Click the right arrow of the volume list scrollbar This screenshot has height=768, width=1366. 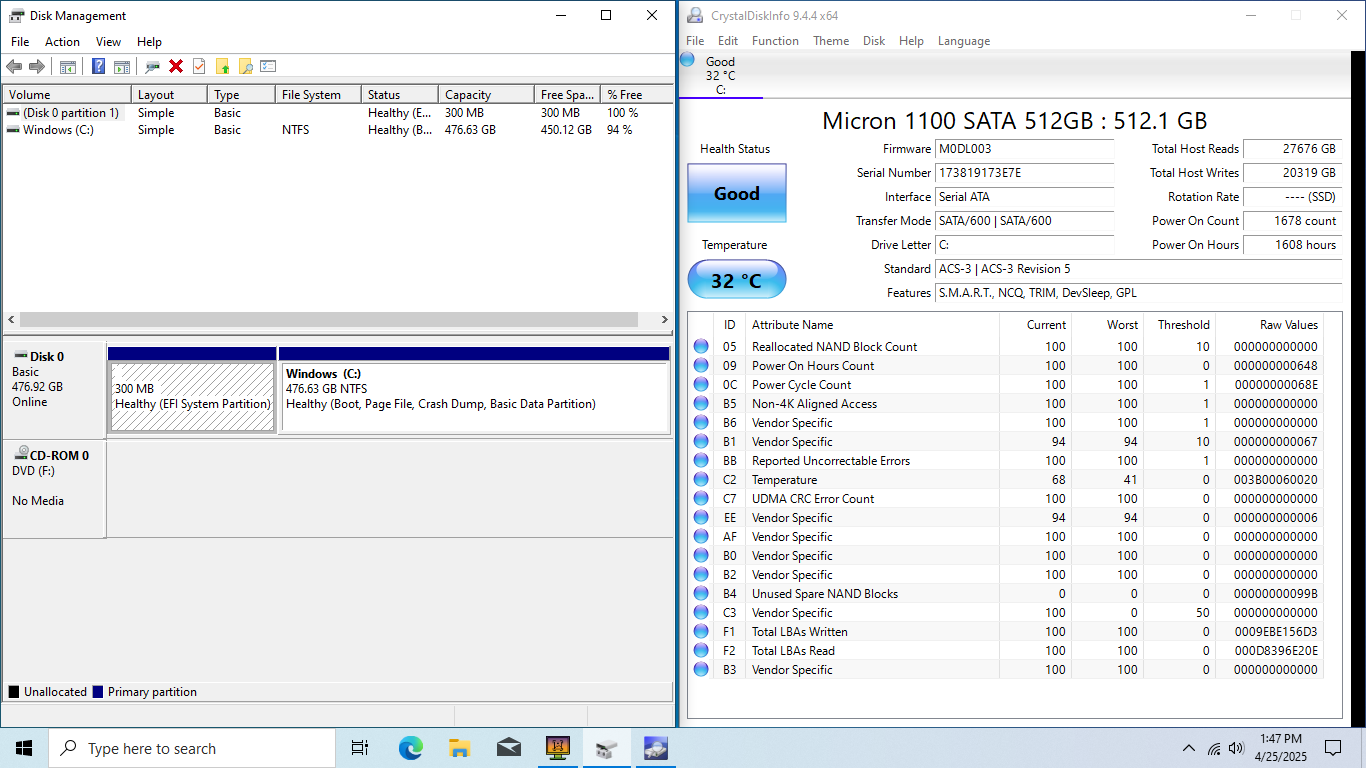[666, 320]
